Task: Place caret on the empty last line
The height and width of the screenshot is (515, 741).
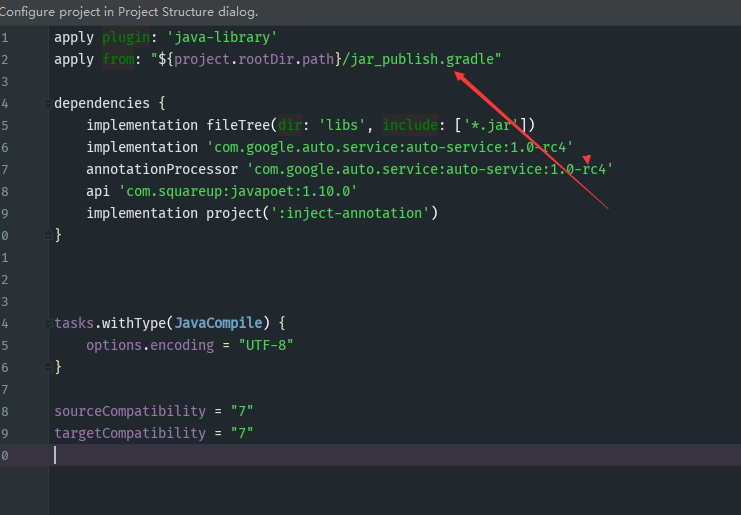Action: pos(394,455)
